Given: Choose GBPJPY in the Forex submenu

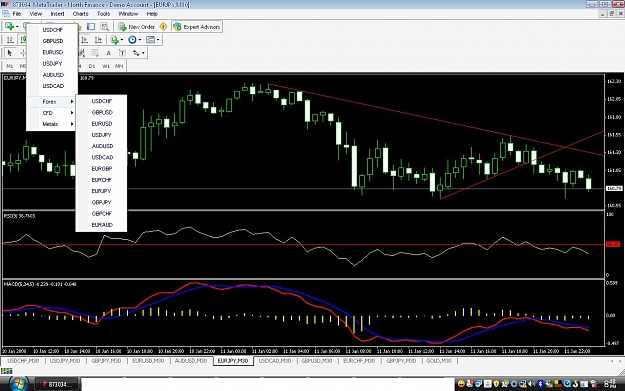Looking at the screenshot, I should click(x=102, y=202).
